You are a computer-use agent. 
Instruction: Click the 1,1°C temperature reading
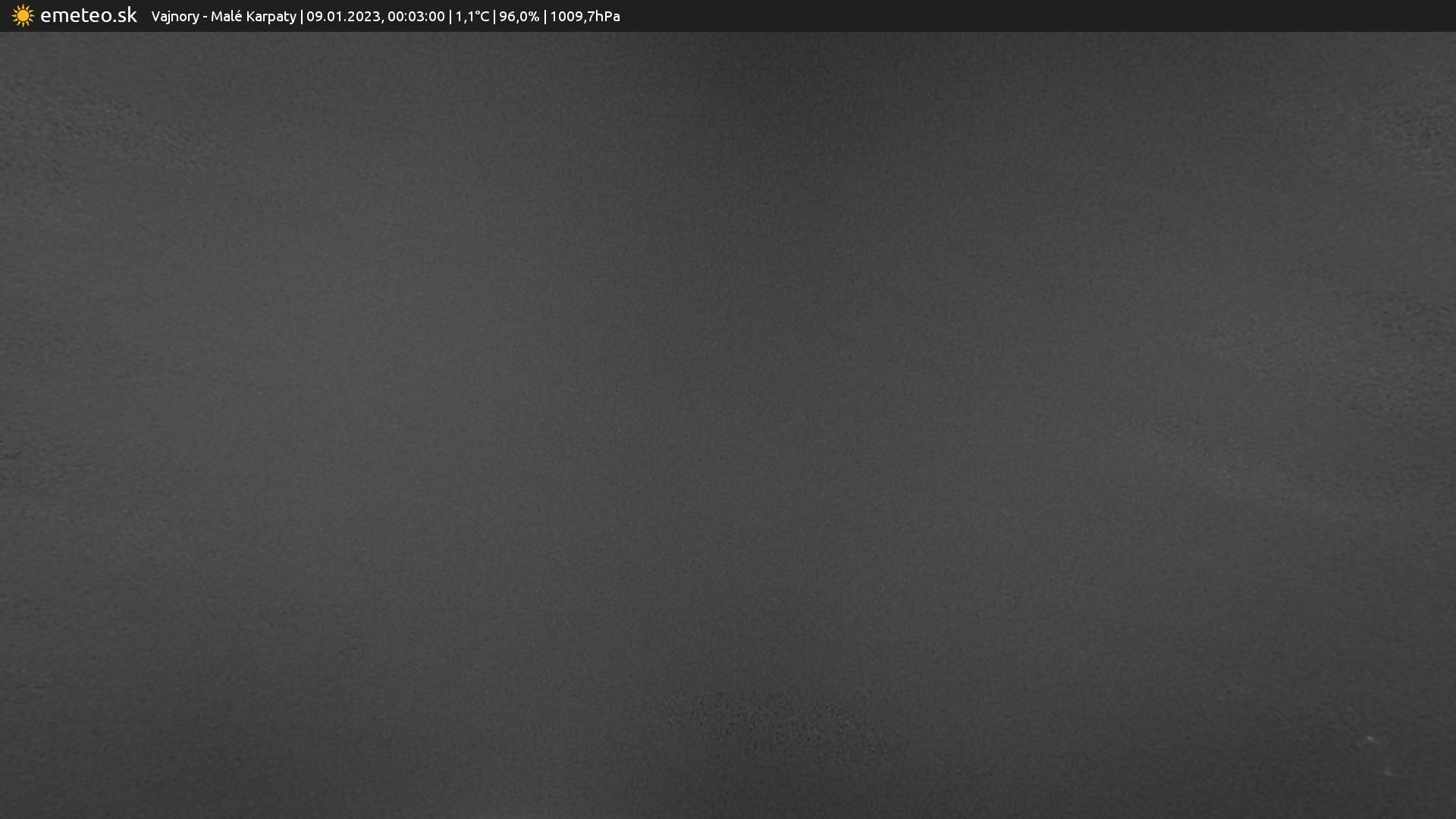472,17
